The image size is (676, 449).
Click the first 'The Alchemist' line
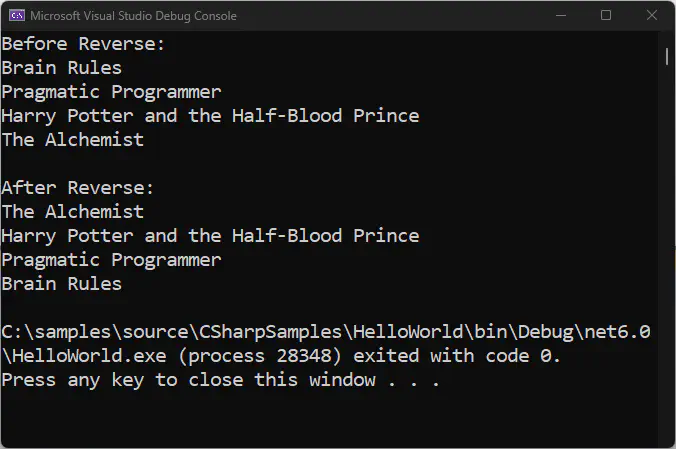[72, 140]
